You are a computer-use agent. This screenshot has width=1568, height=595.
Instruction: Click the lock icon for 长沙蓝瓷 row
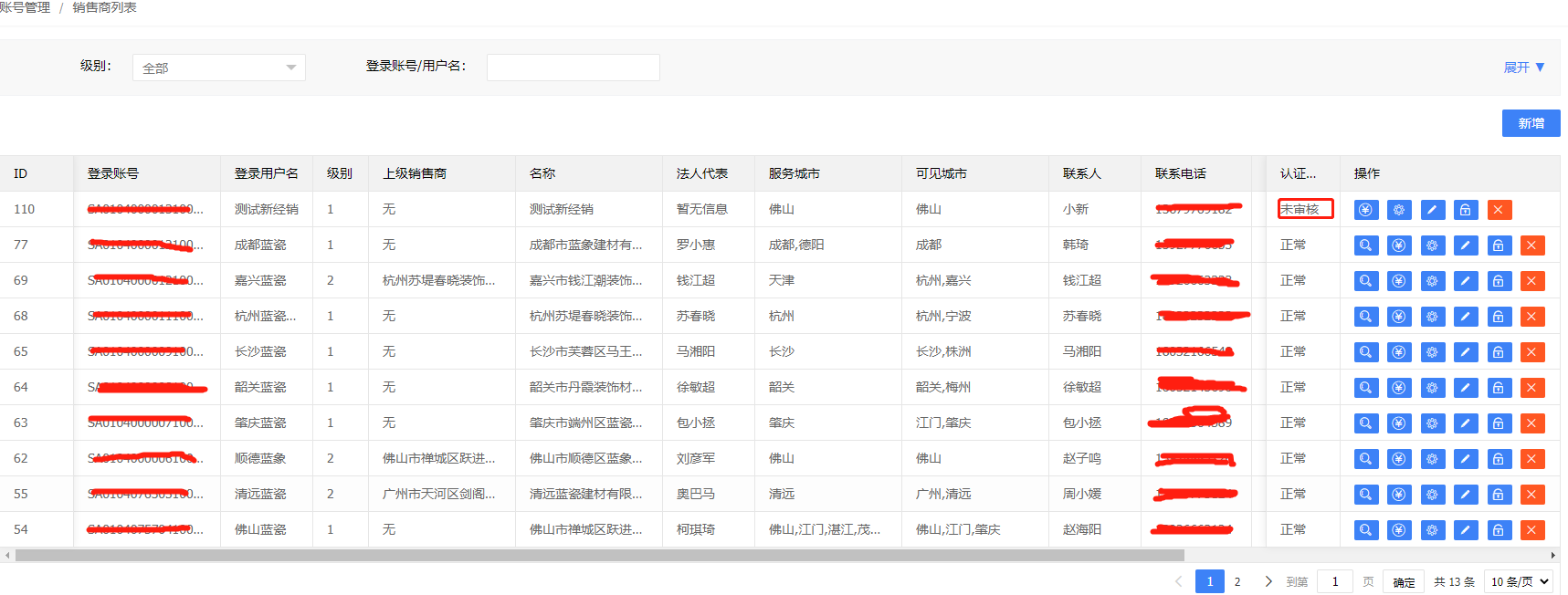click(1498, 352)
